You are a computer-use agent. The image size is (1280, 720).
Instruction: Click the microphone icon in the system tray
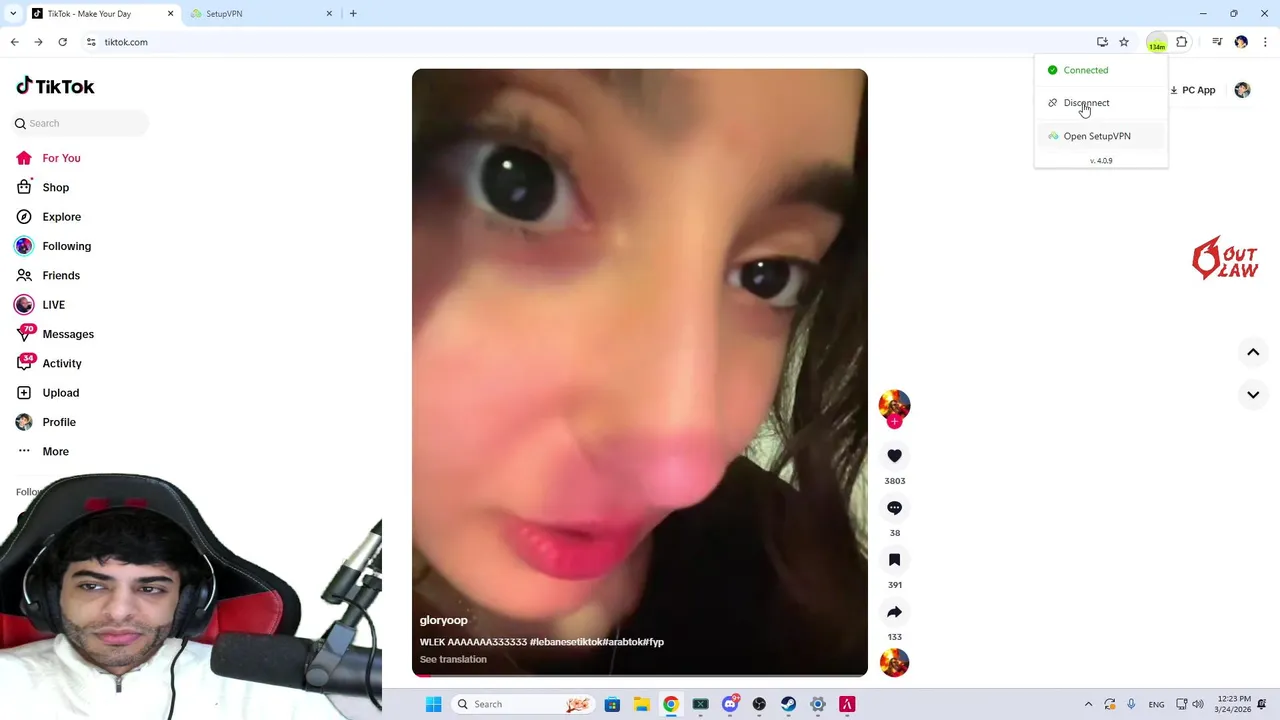pyautogui.click(x=1131, y=704)
